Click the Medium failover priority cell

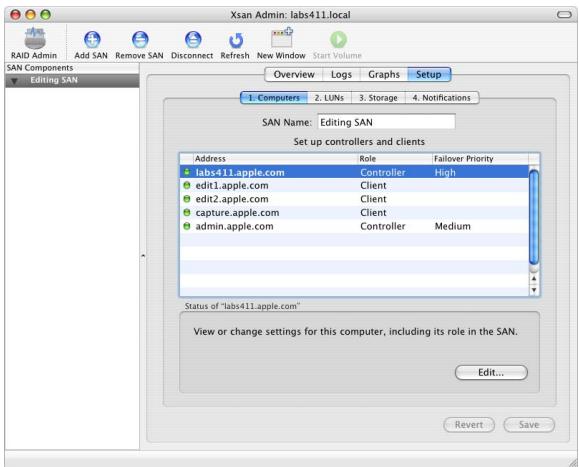pos(452,226)
